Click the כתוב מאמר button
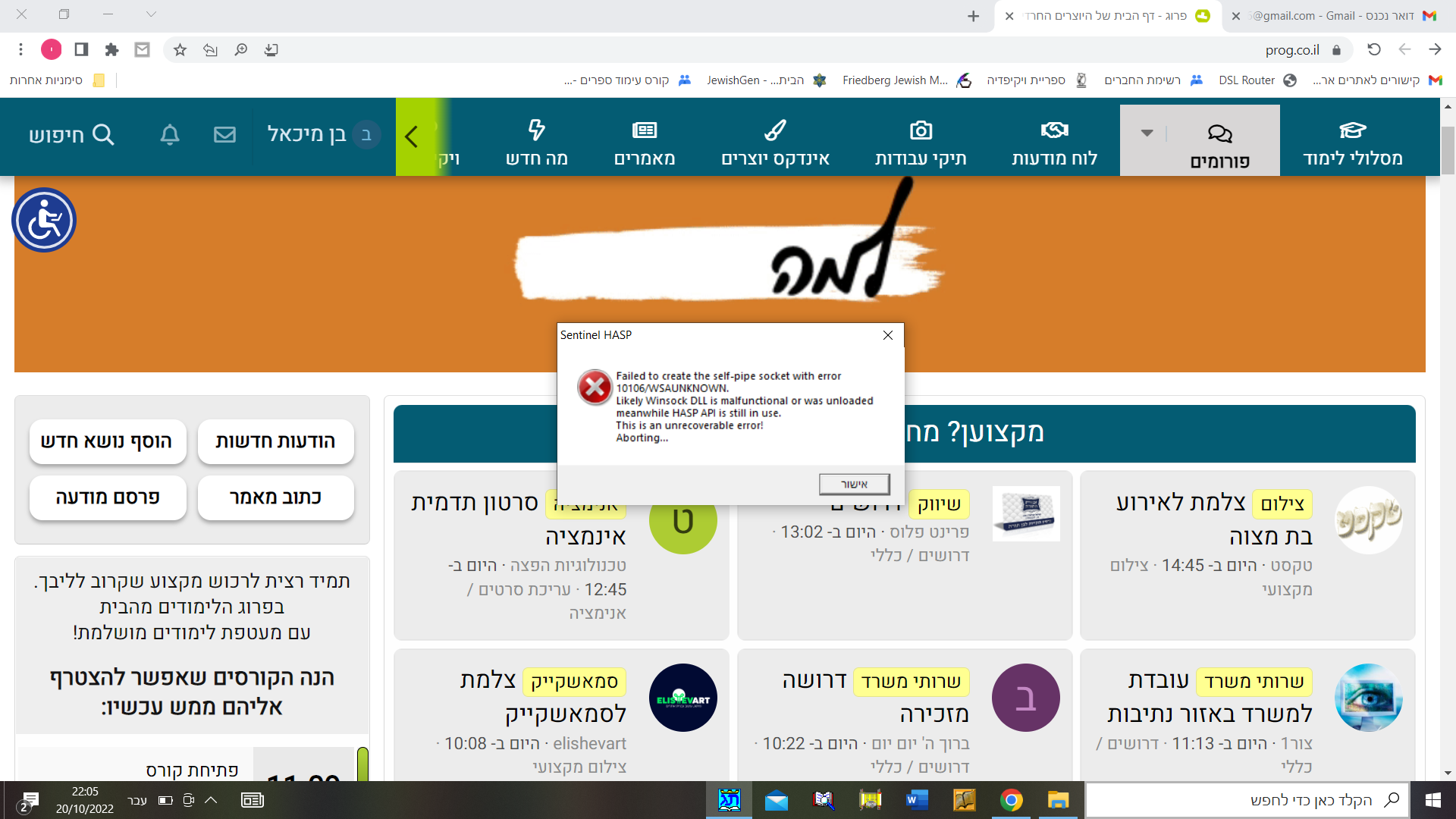Image resolution: width=1456 pixels, height=819 pixels. (275, 497)
